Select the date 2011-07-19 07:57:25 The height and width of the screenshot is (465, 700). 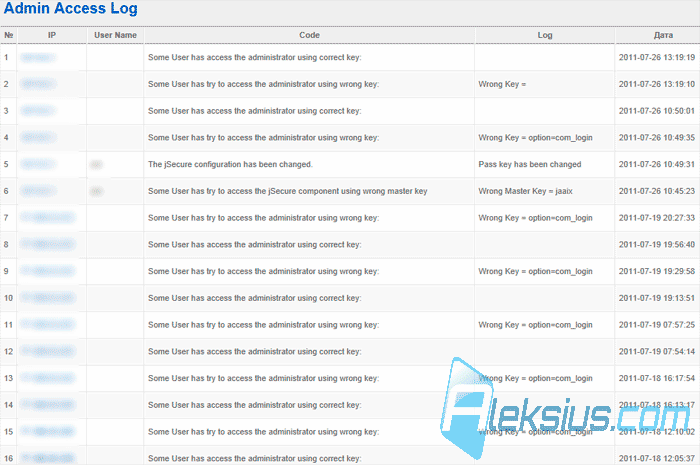point(657,325)
